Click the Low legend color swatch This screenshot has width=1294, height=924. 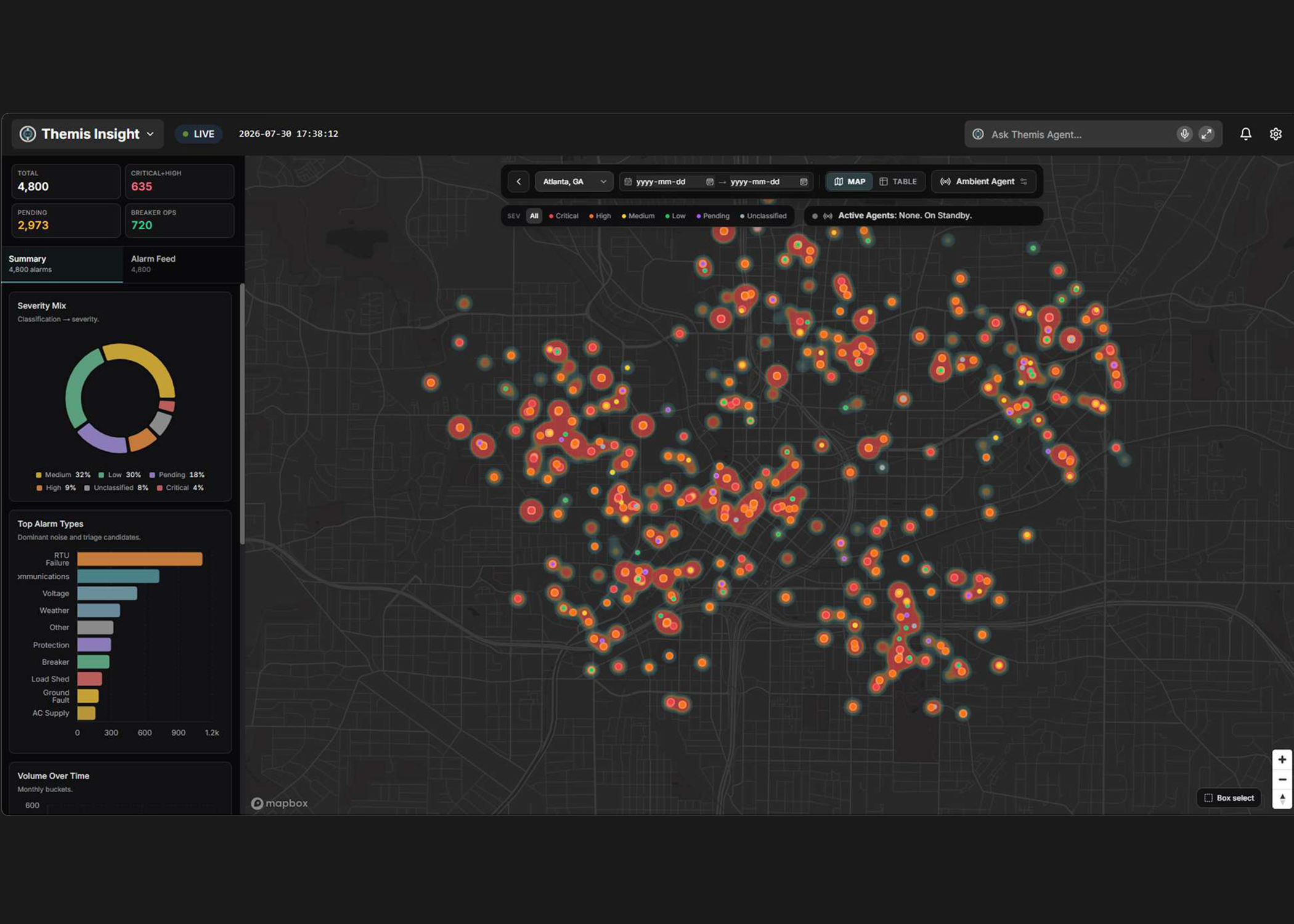(101, 475)
